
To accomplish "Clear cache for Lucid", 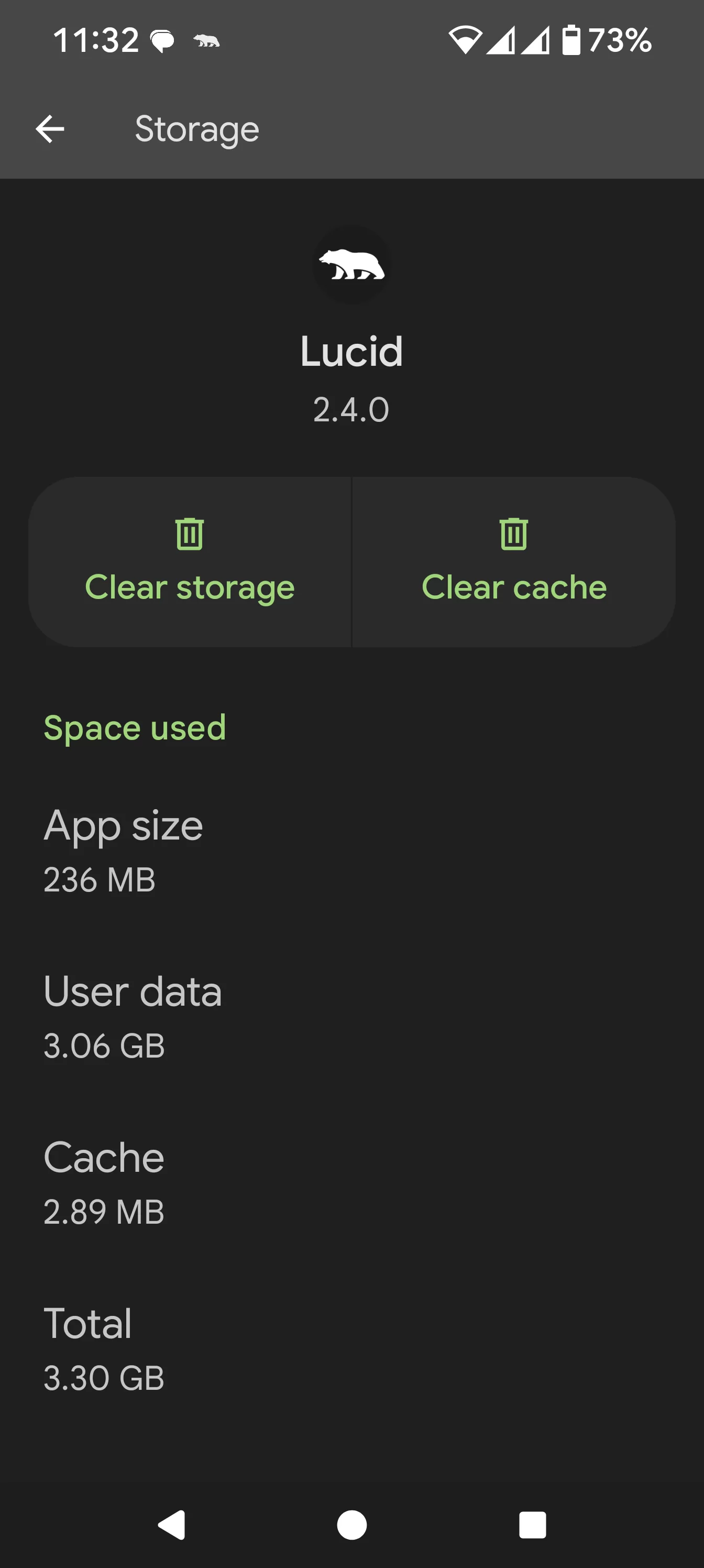I will coord(514,562).
